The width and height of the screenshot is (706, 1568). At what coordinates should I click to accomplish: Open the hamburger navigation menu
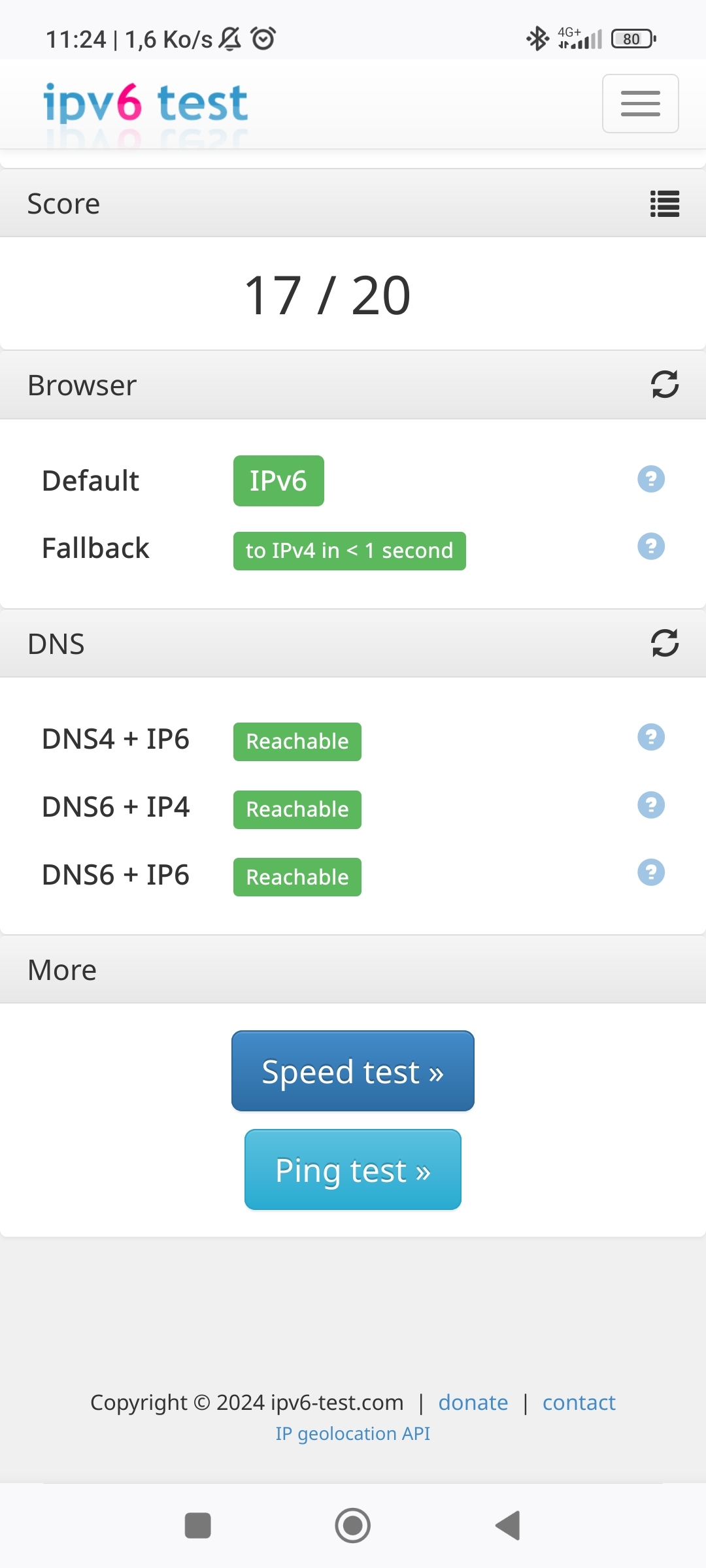pos(640,103)
